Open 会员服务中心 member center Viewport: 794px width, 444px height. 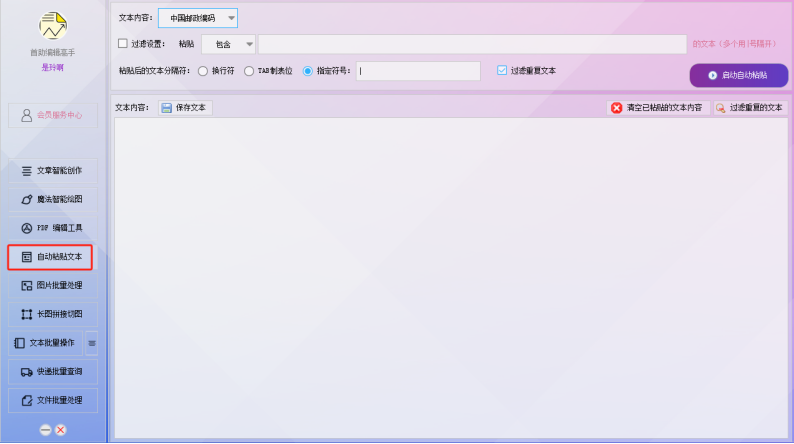point(53,115)
